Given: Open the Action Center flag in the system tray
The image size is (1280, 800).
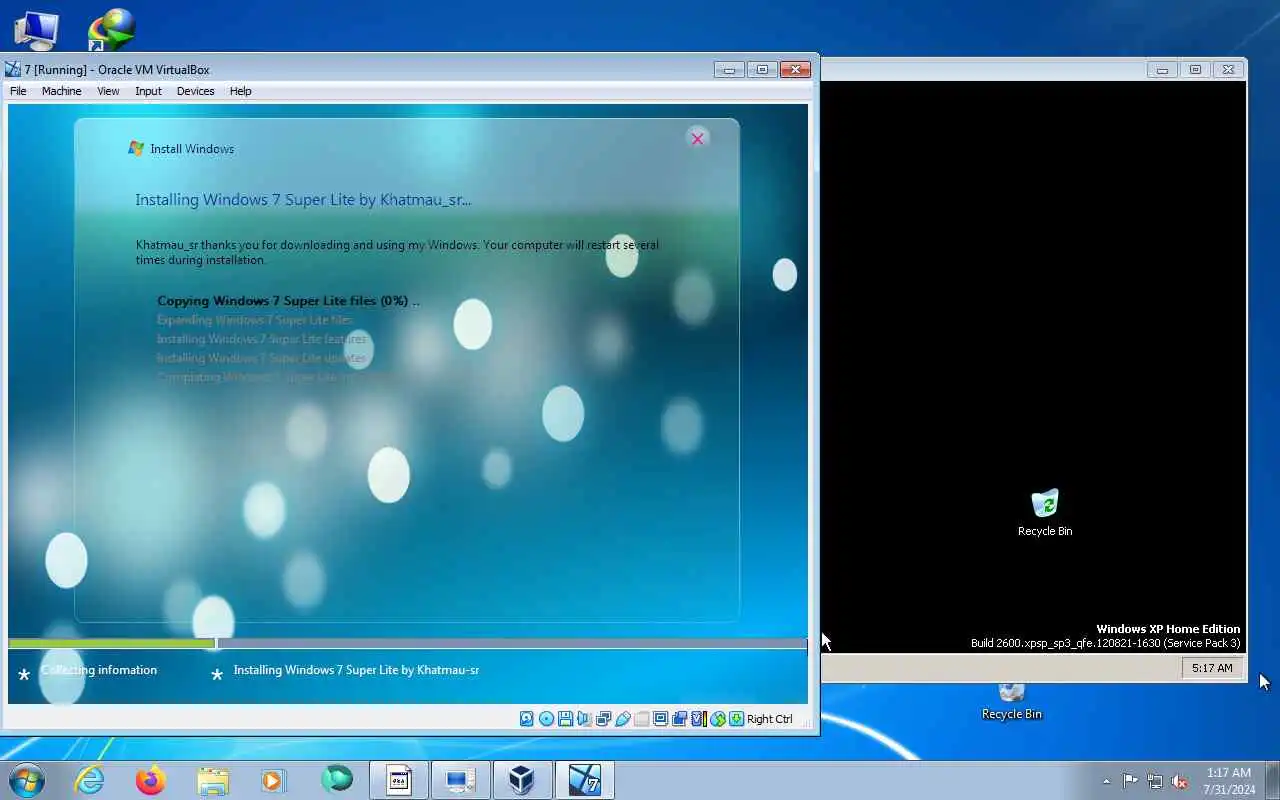Looking at the screenshot, I should (x=1130, y=781).
